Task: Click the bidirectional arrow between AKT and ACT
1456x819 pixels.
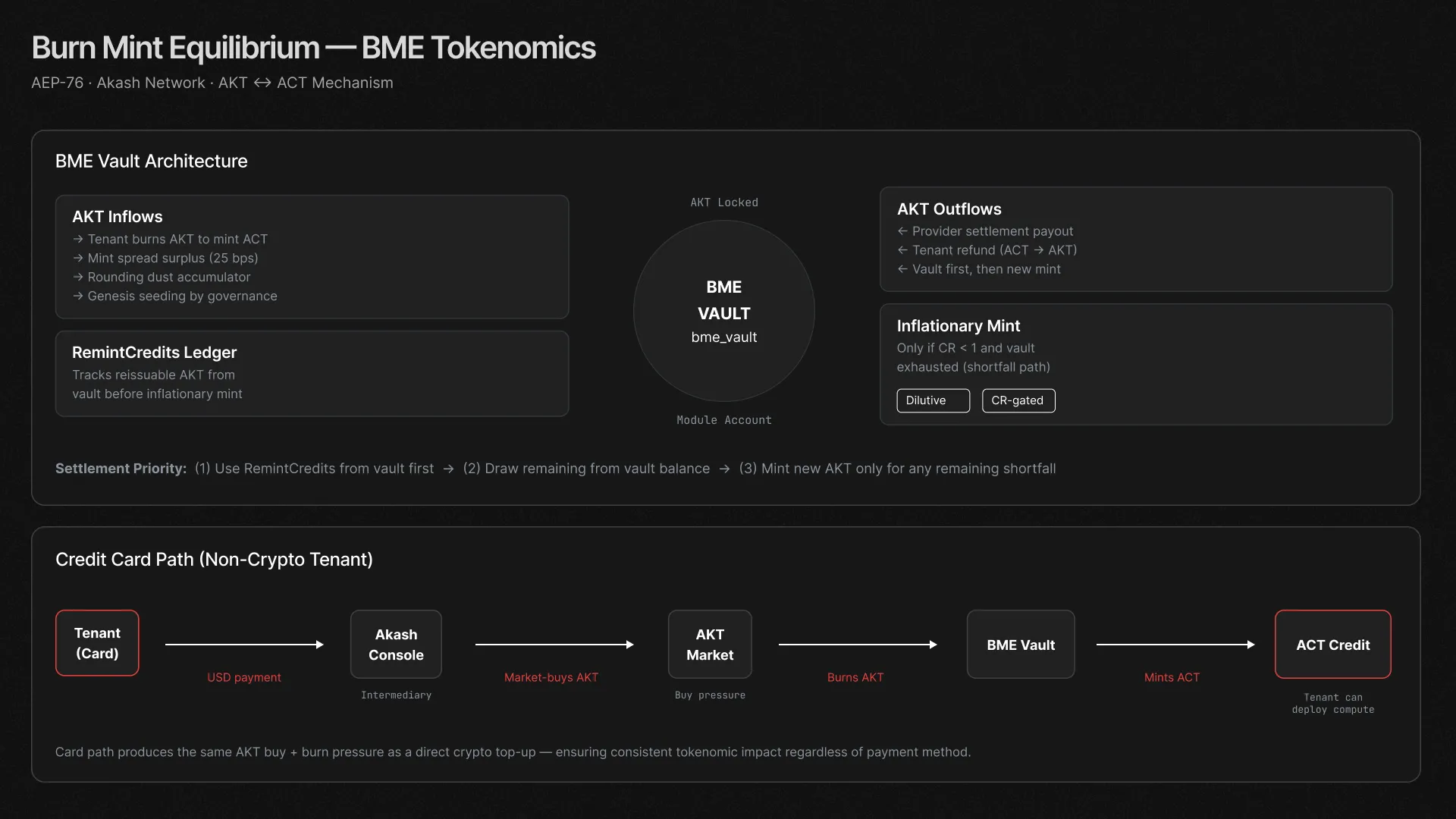Action: pos(262,83)
